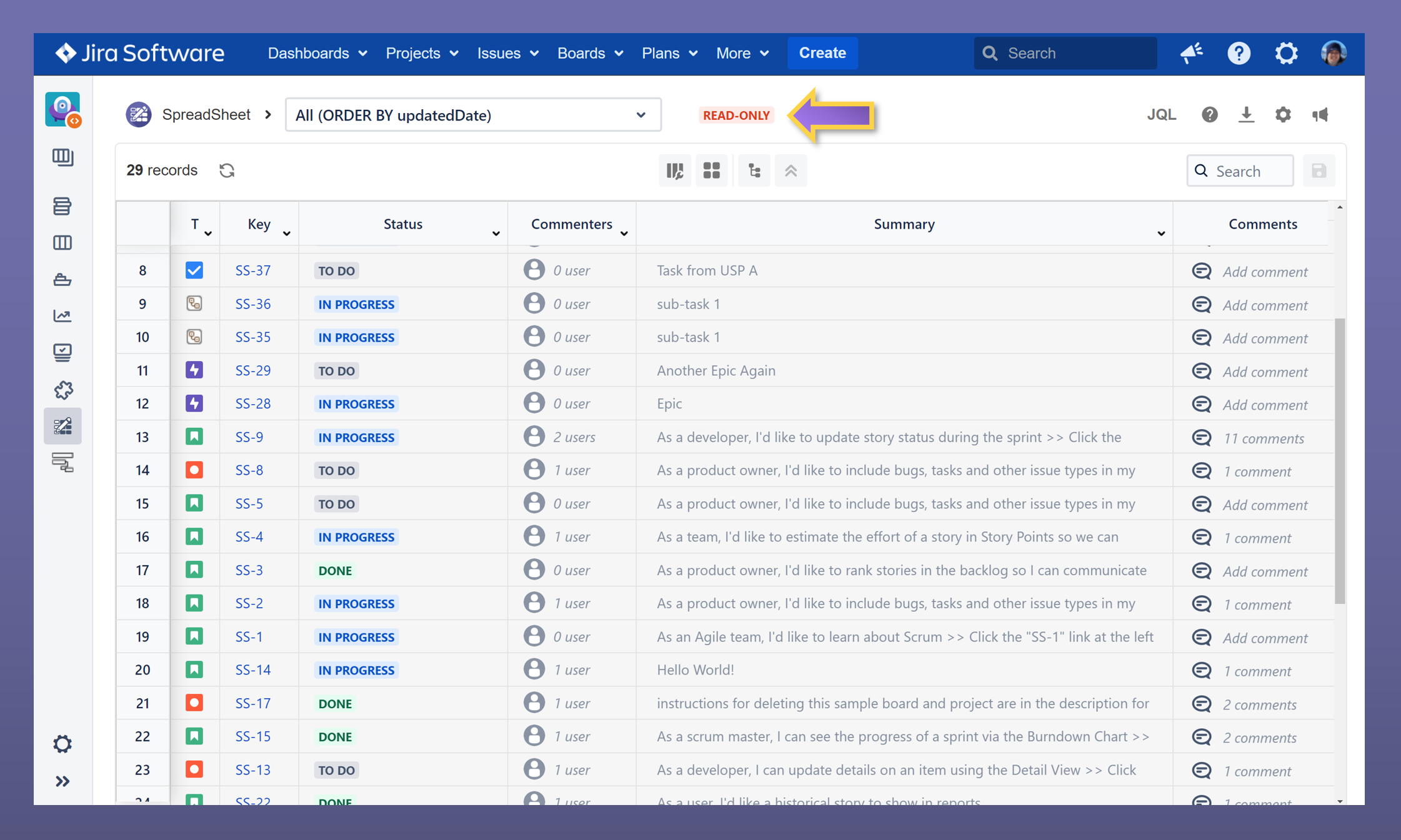This screenshot has height=840, width=1401.
Task: Select the Gantt chart icon in sidebar
Action: pos(62,463)
